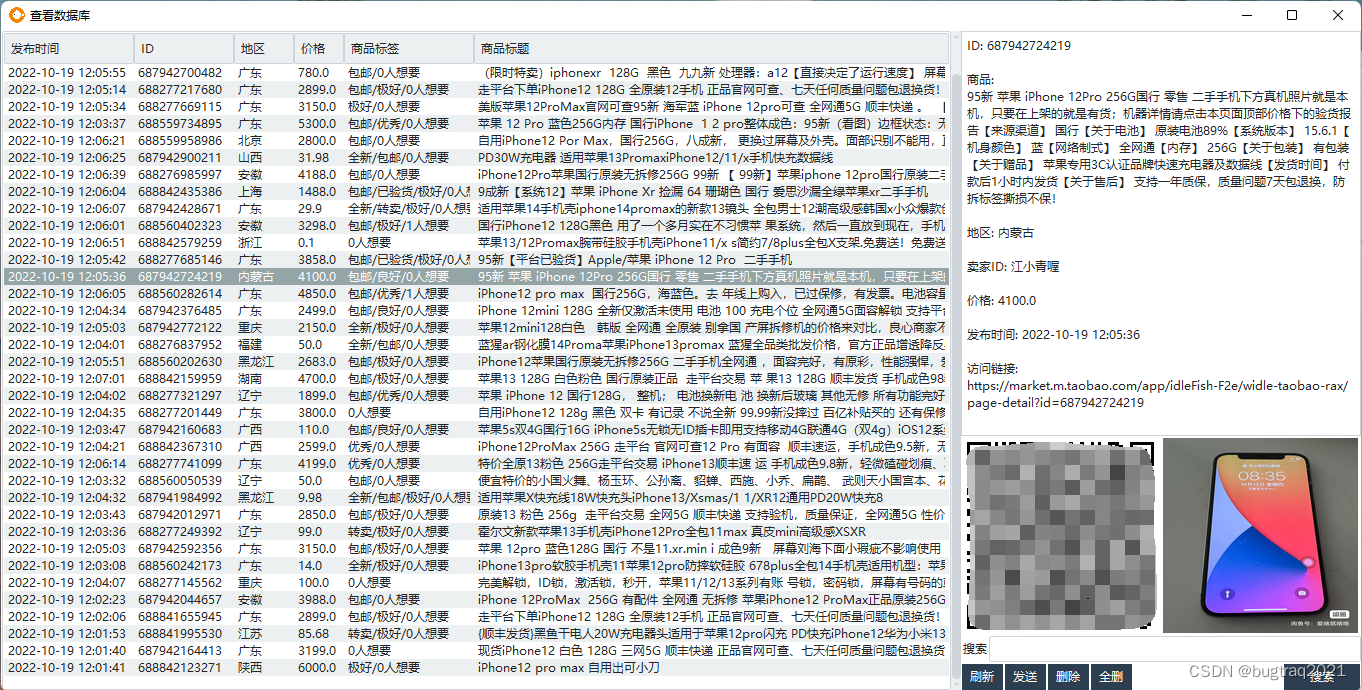Click the 发送 (send) button

tap(1025, 677)
